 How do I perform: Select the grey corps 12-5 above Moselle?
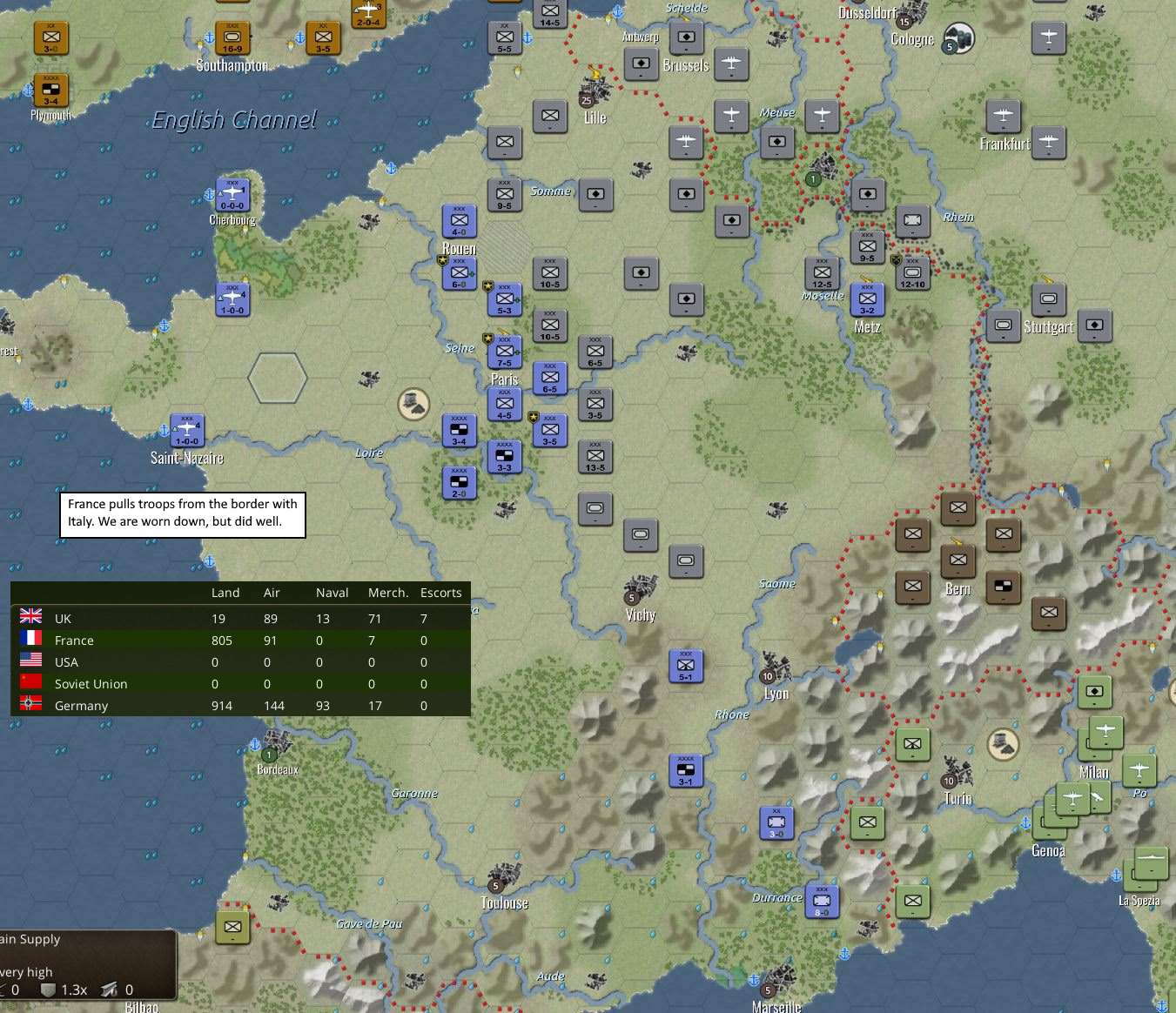tap(823, 273)
